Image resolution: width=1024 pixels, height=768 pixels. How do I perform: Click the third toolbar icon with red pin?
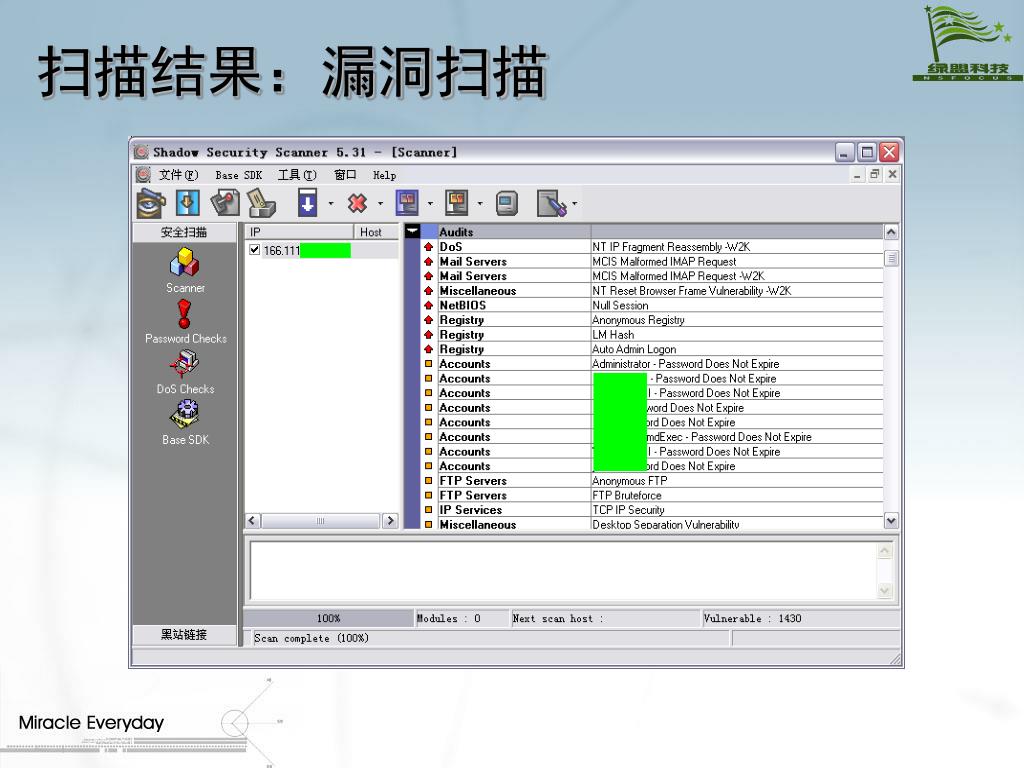(x=225, y=203)
